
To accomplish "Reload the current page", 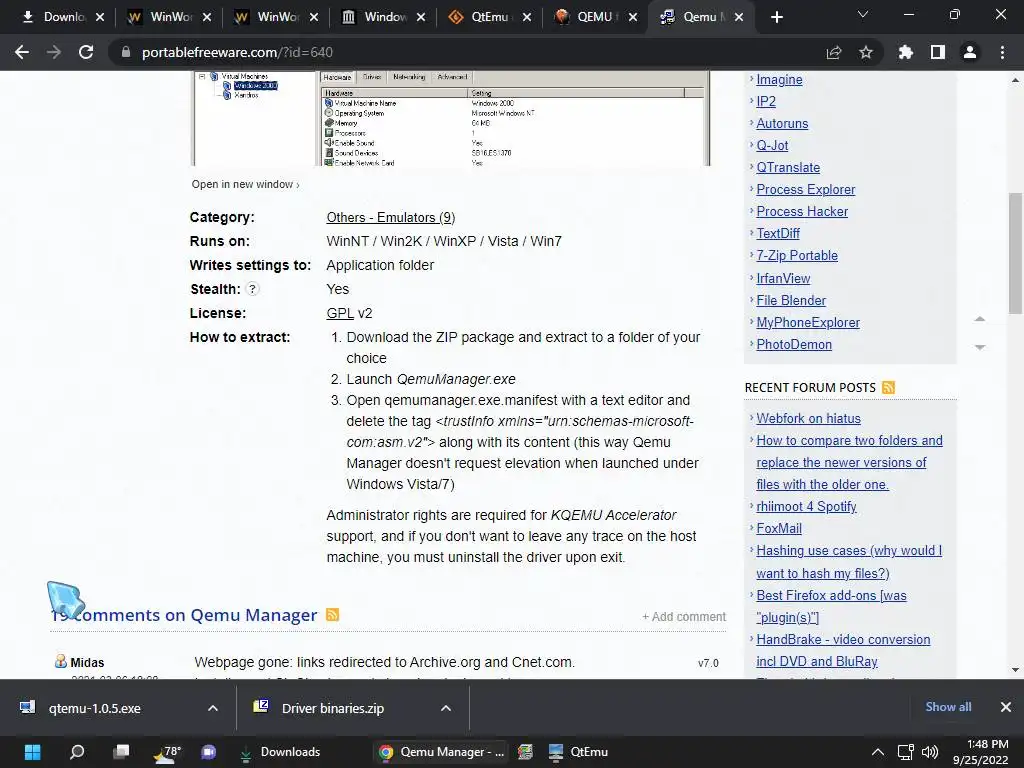I will pyautogui.click(x=86, y=52).
